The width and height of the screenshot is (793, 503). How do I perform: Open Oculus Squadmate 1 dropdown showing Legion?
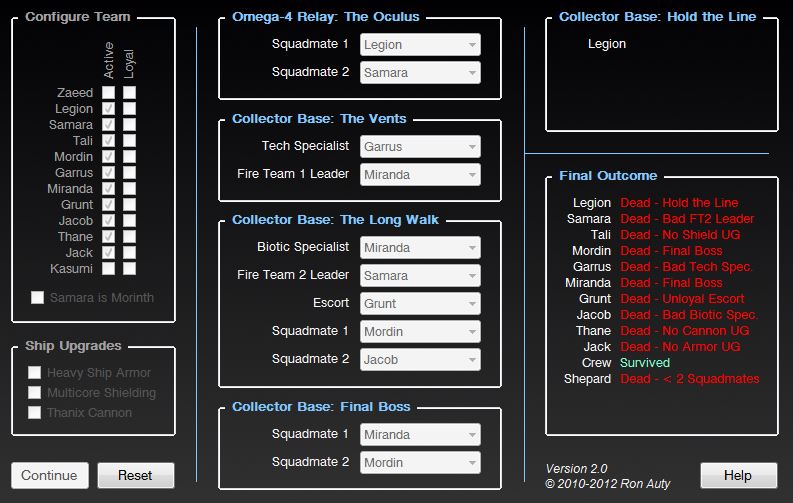pos(420,44)
